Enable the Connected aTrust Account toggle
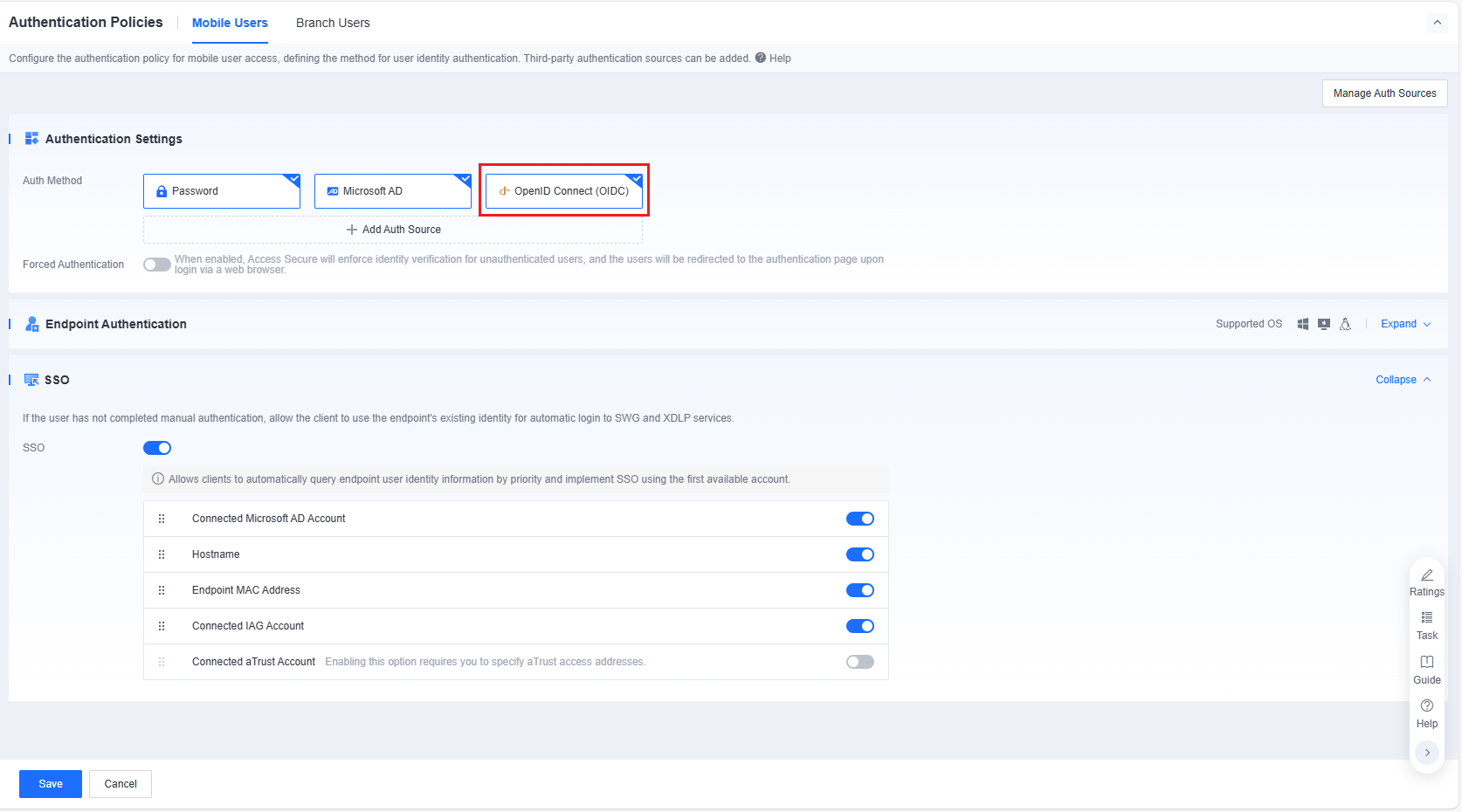 (860, 662)
